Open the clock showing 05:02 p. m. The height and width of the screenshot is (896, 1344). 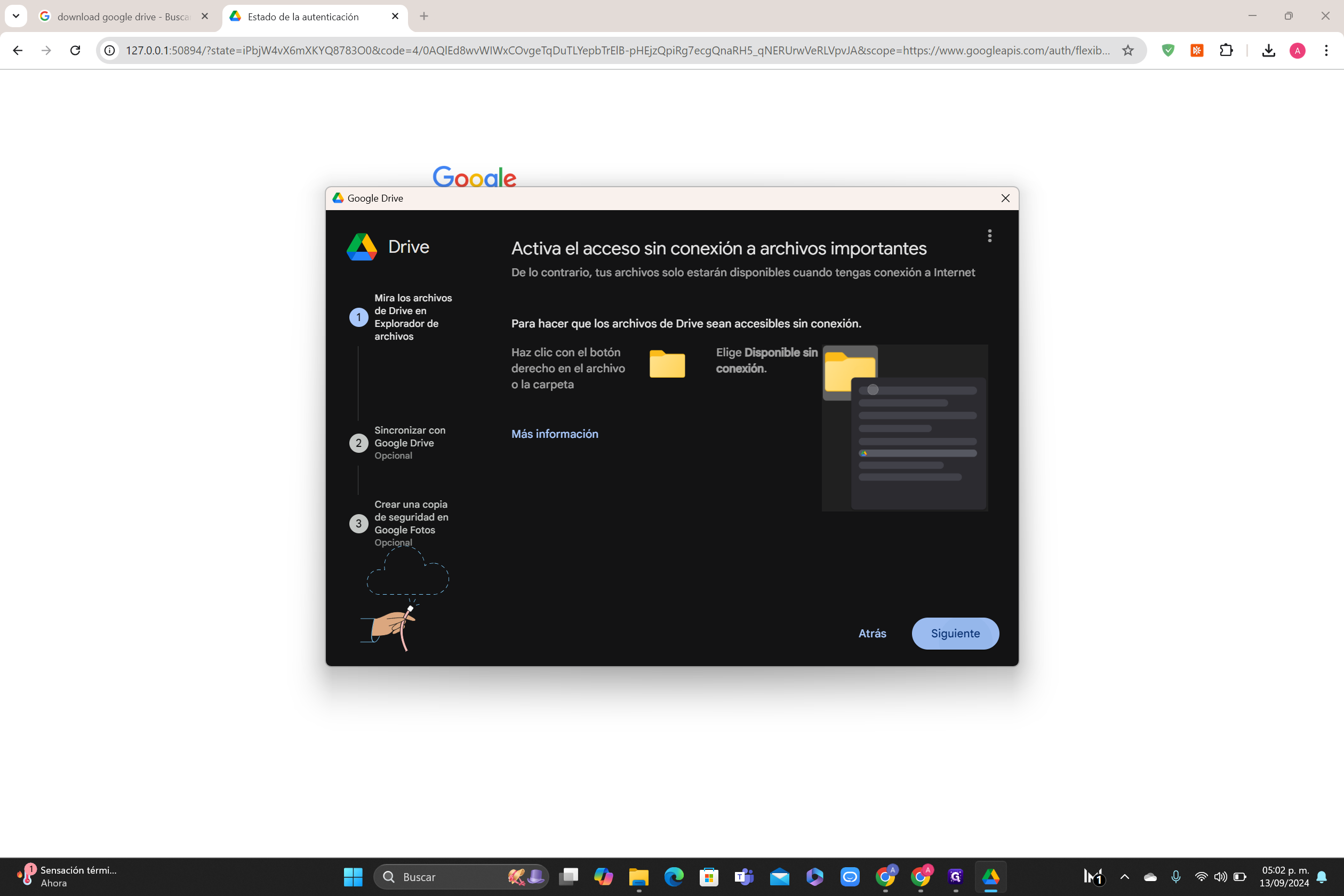click(1284, 877)
